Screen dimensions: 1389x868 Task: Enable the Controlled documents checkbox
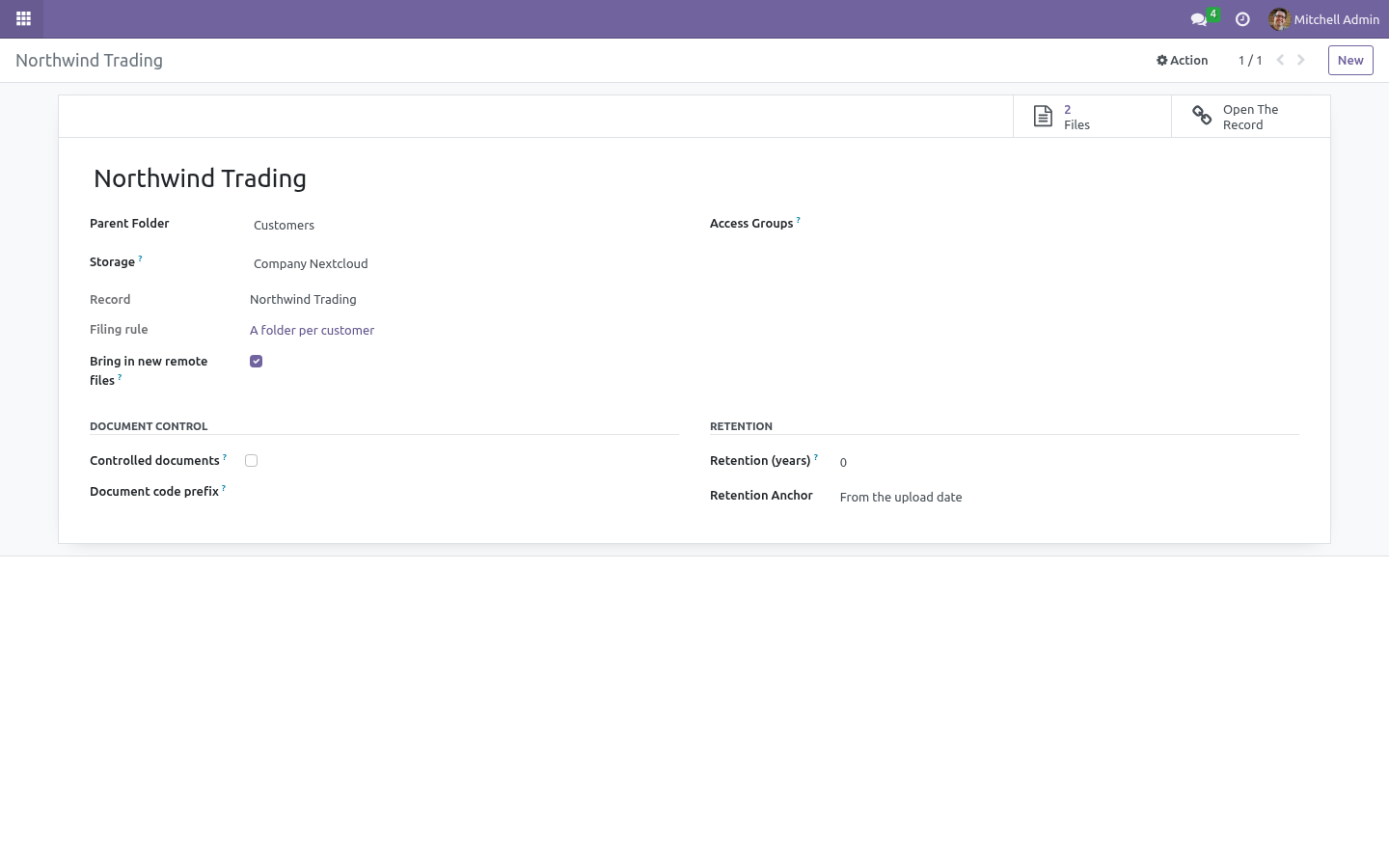(251, 461)
